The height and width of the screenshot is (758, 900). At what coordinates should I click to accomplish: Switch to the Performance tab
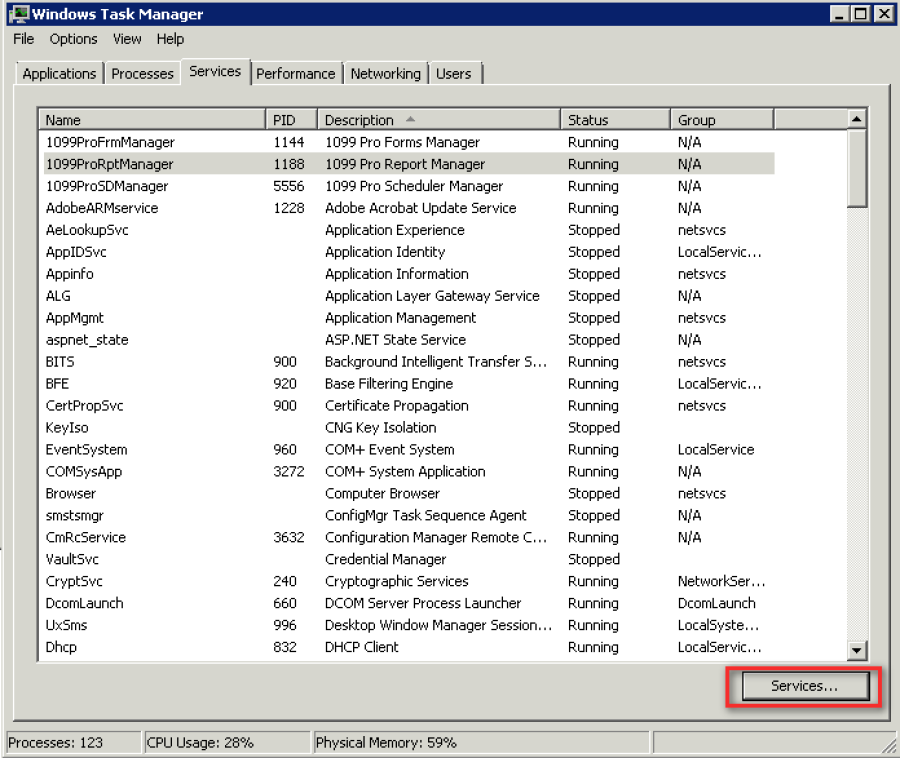(x=296, y=73)
